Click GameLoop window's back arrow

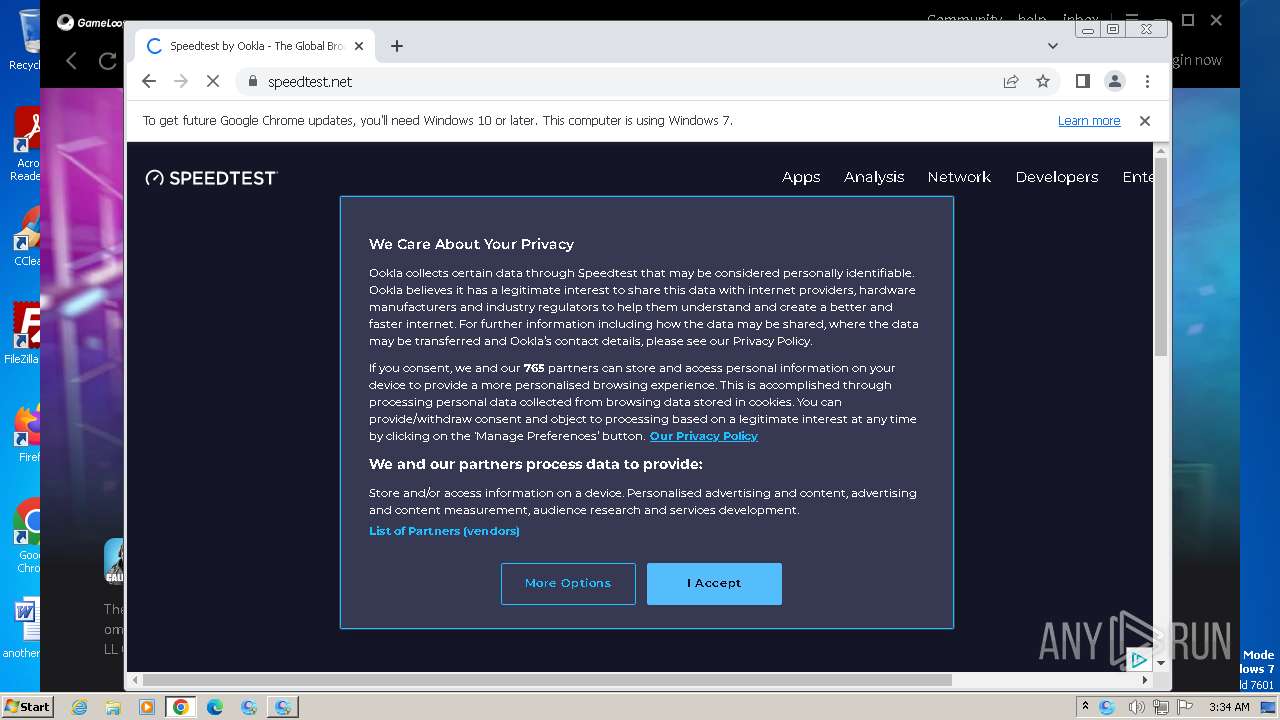[71, 61]
